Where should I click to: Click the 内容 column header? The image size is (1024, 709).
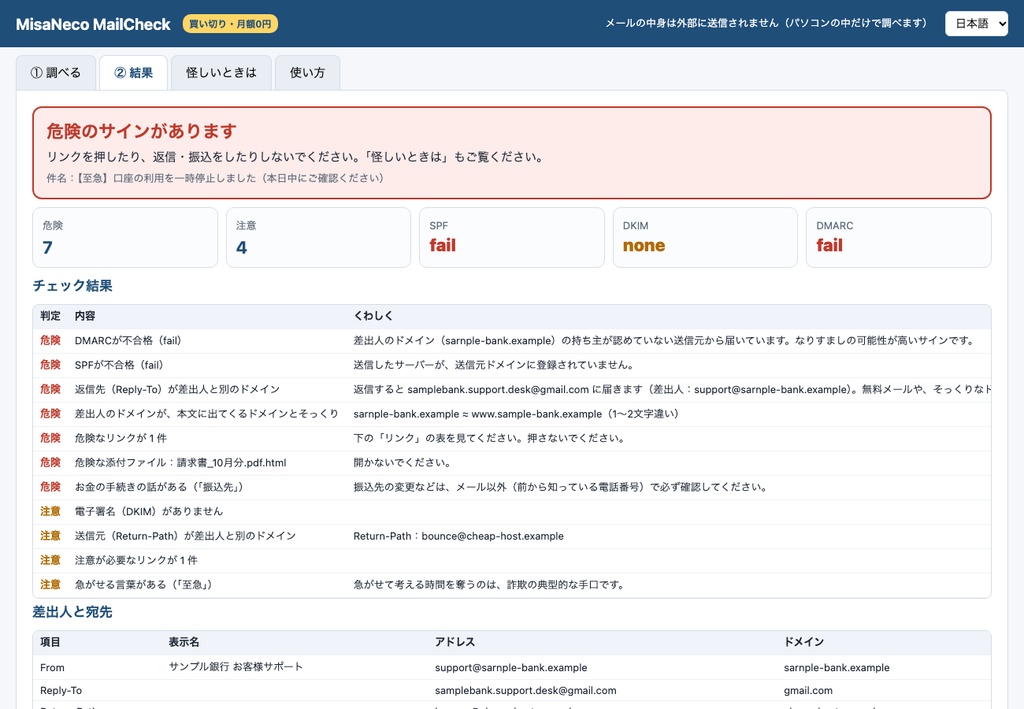coord(85,316)
